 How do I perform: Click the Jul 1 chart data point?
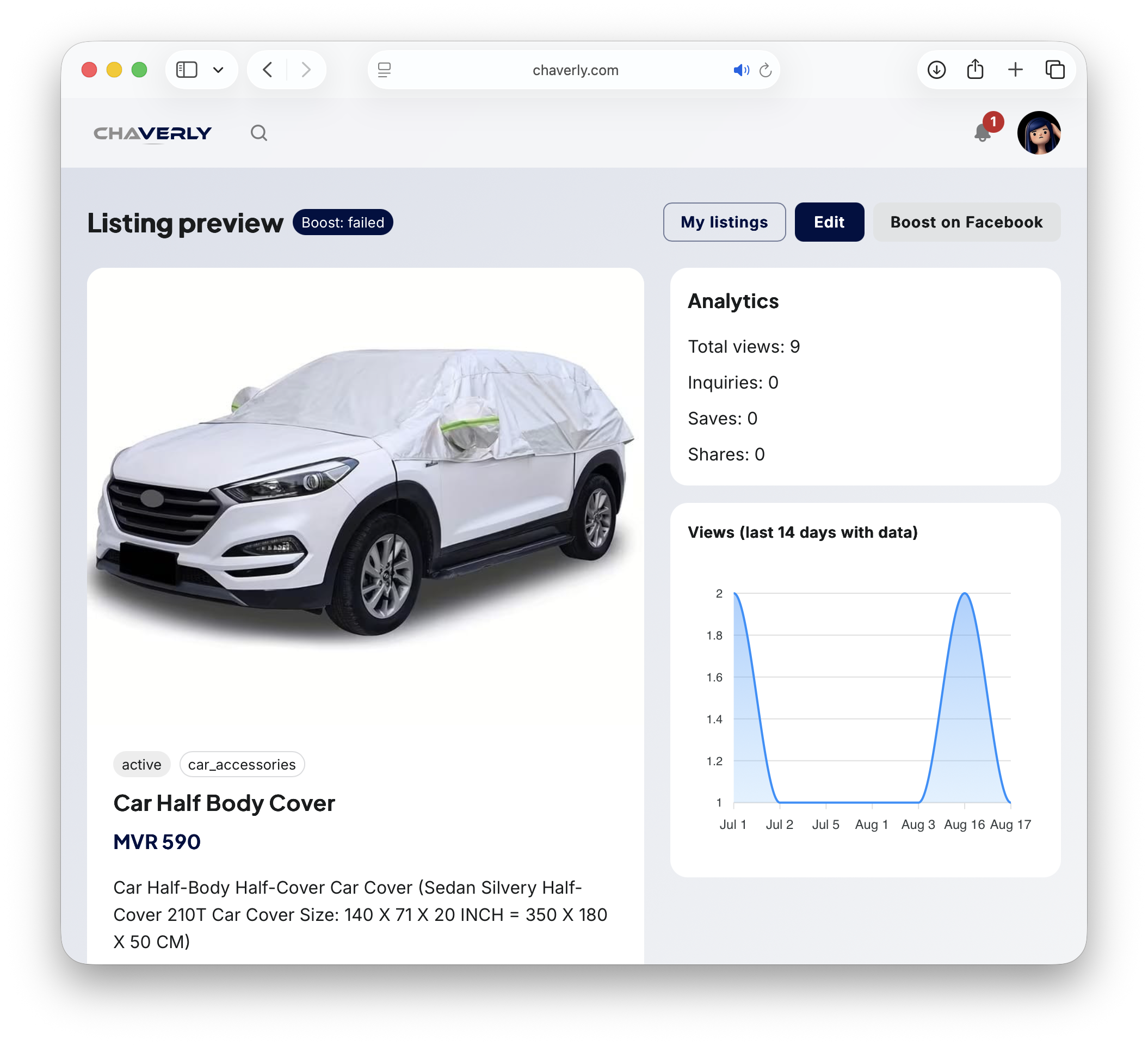pyautogui.click(x=734, y=594)
